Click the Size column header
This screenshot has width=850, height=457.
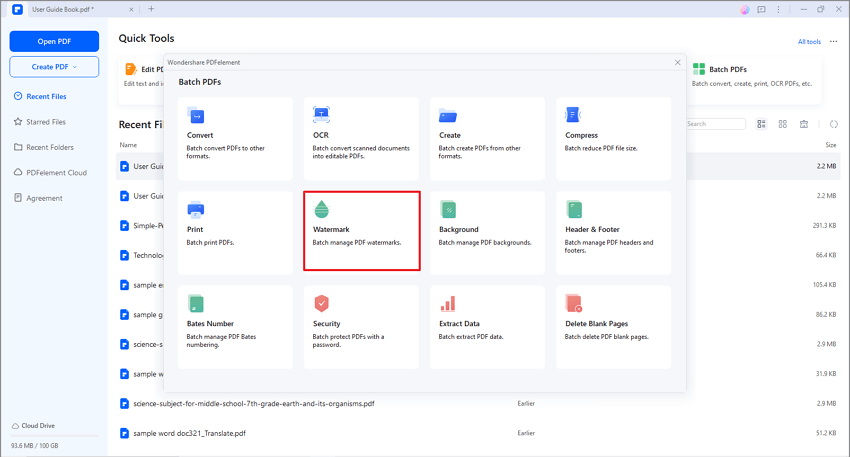tap(830, 145)
